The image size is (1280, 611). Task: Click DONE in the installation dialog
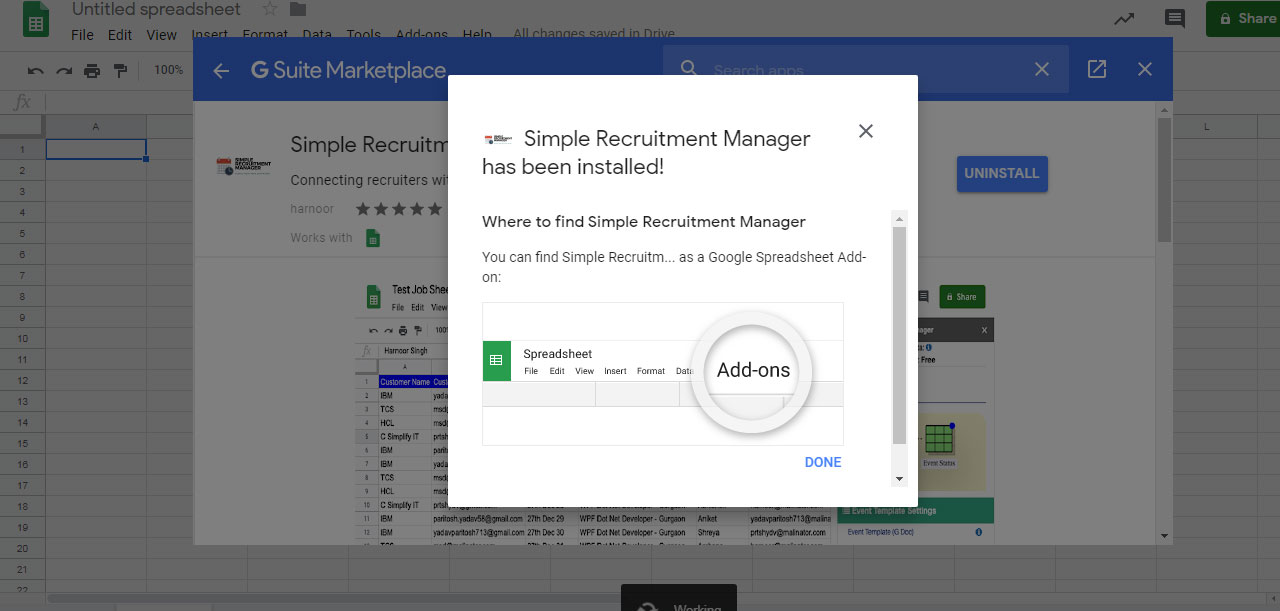coord(823,462)
